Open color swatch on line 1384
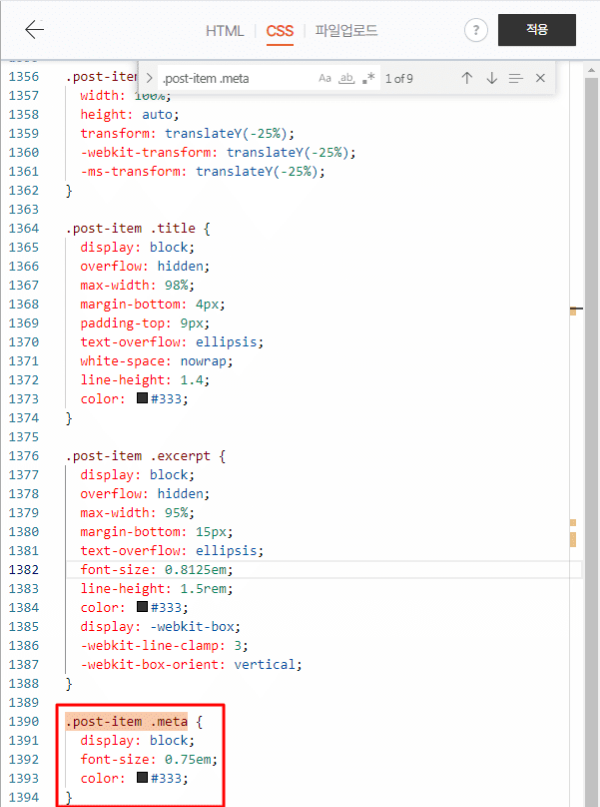The width and height of the screenshot is (600, 807). click(143, 607)
